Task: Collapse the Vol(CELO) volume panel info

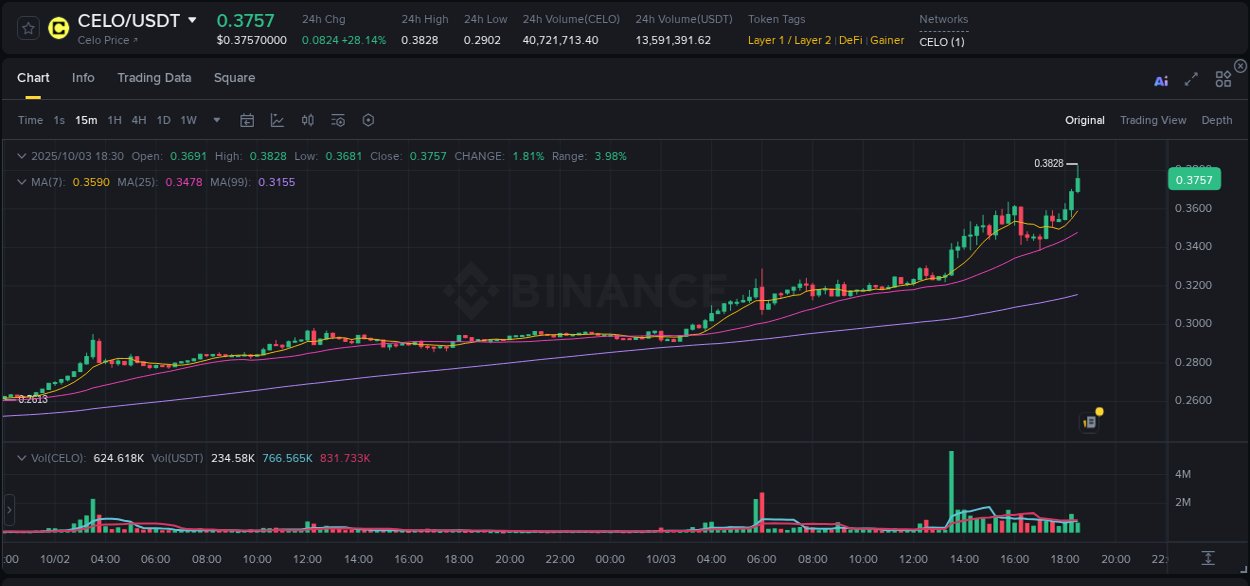Action: [21, 458]
